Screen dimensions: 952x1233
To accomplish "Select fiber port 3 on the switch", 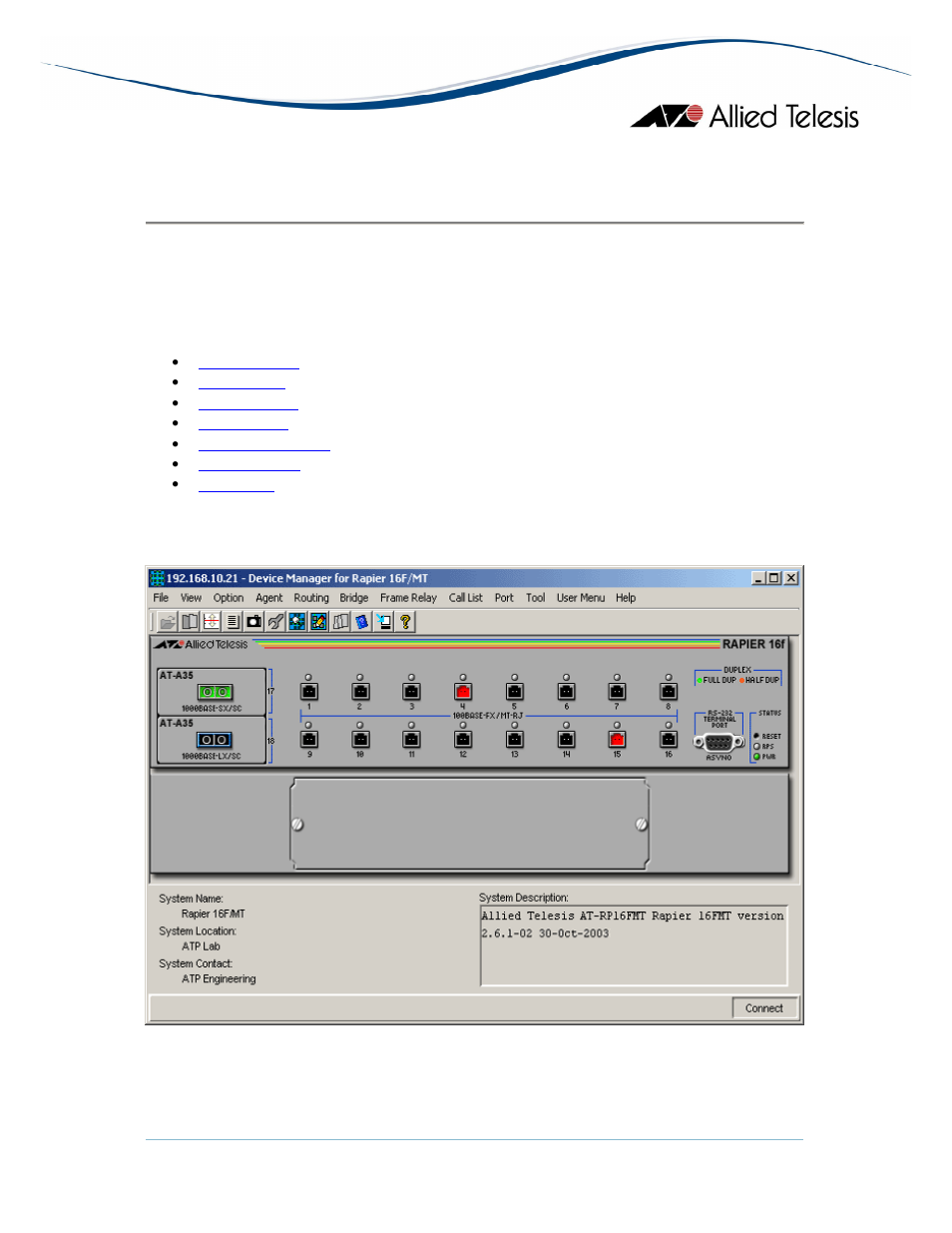I will pyautogui.click(x=411, y=691).
